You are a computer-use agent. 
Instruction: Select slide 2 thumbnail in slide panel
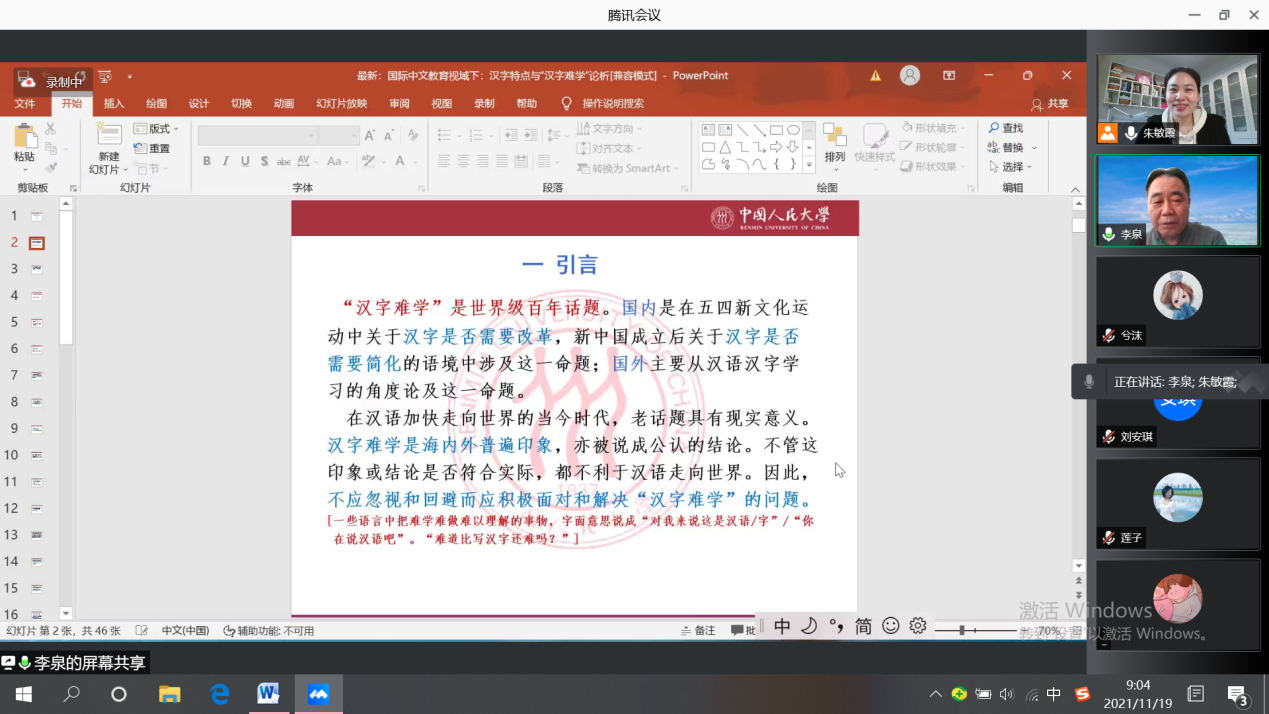click(x=37, y=242)
